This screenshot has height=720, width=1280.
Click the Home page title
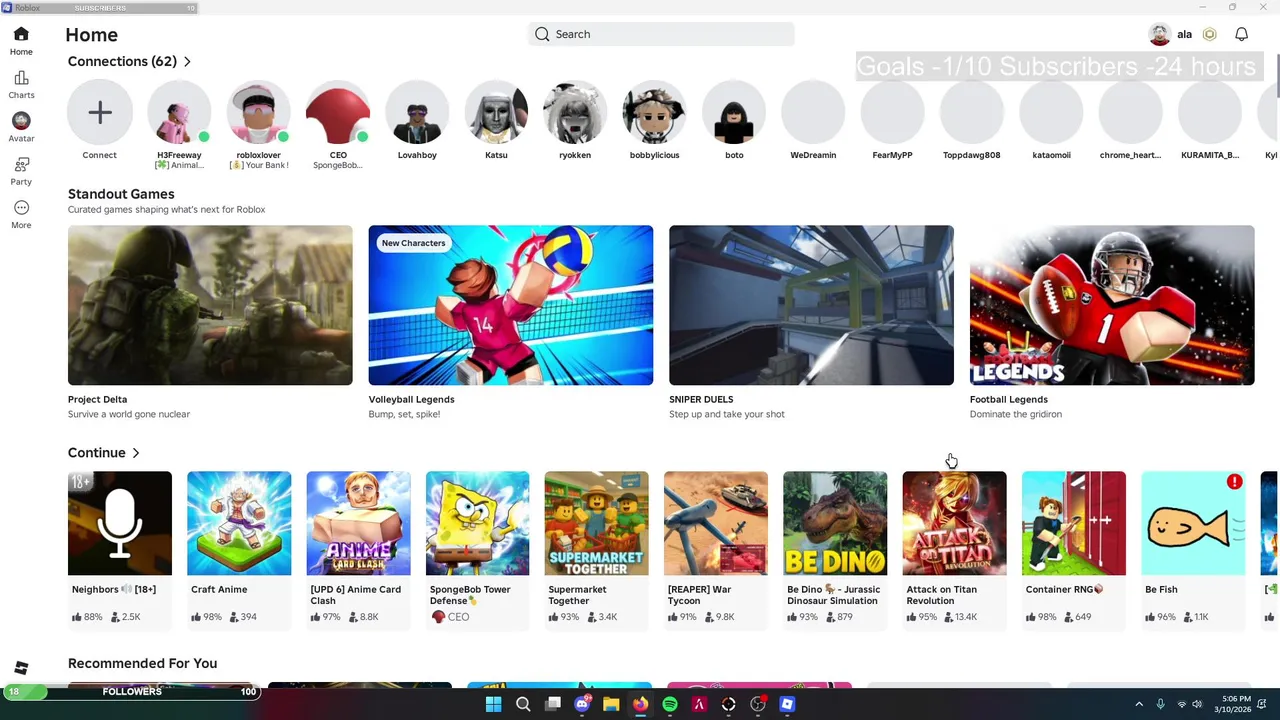coord(91,35)
